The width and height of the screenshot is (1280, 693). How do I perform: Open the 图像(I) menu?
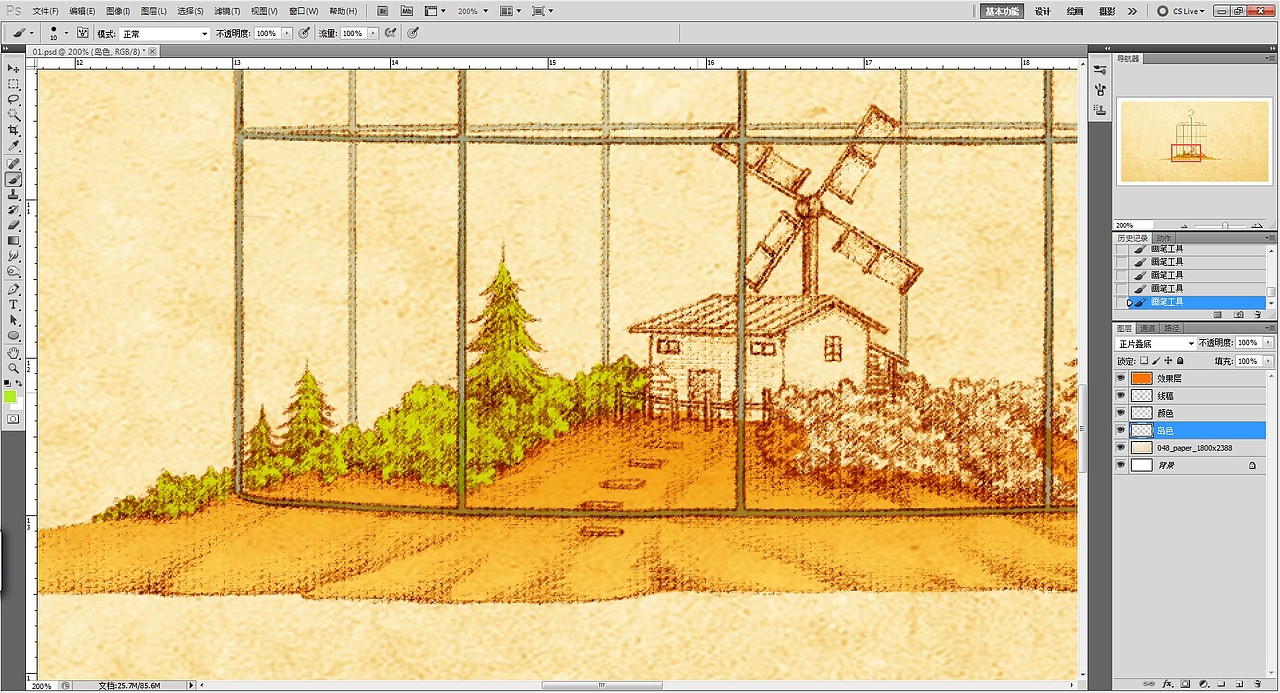[x=118, y=11]
